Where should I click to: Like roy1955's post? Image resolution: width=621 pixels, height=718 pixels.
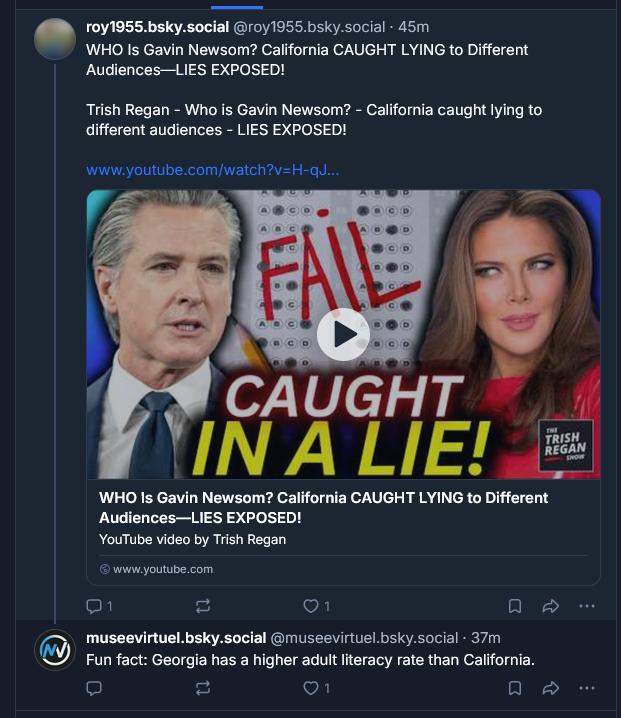click(312, 606)
